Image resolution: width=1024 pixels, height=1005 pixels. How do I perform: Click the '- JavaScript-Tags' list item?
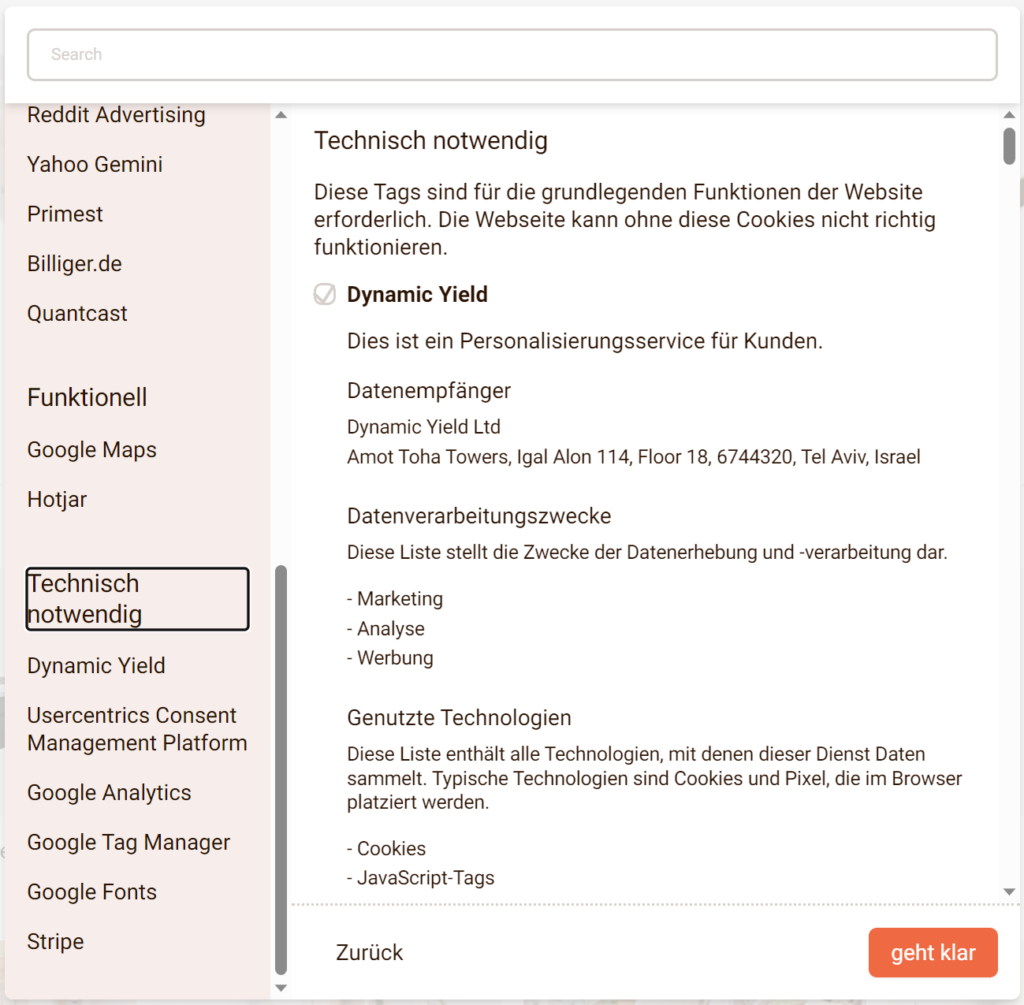coord(421,878)
